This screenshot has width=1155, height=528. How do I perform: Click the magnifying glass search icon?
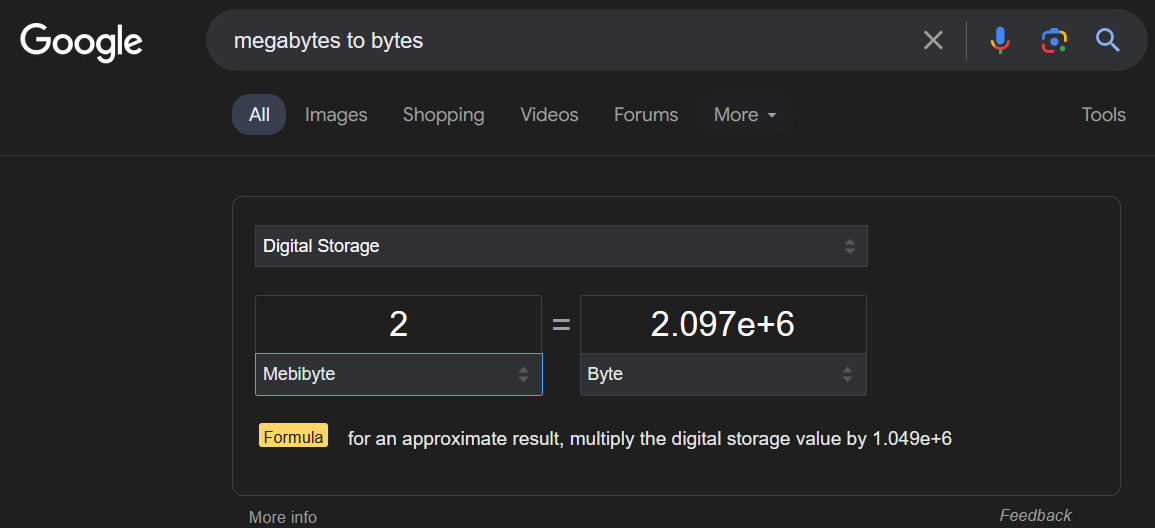(1107, 40)
